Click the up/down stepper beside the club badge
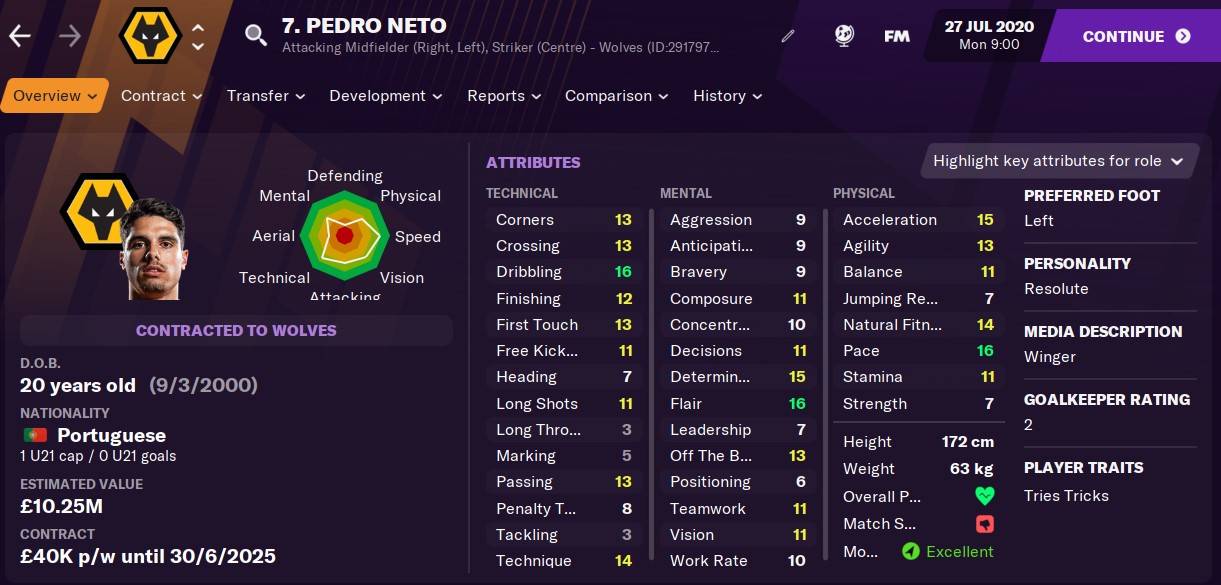1221x585 pixels. (198, 37)
